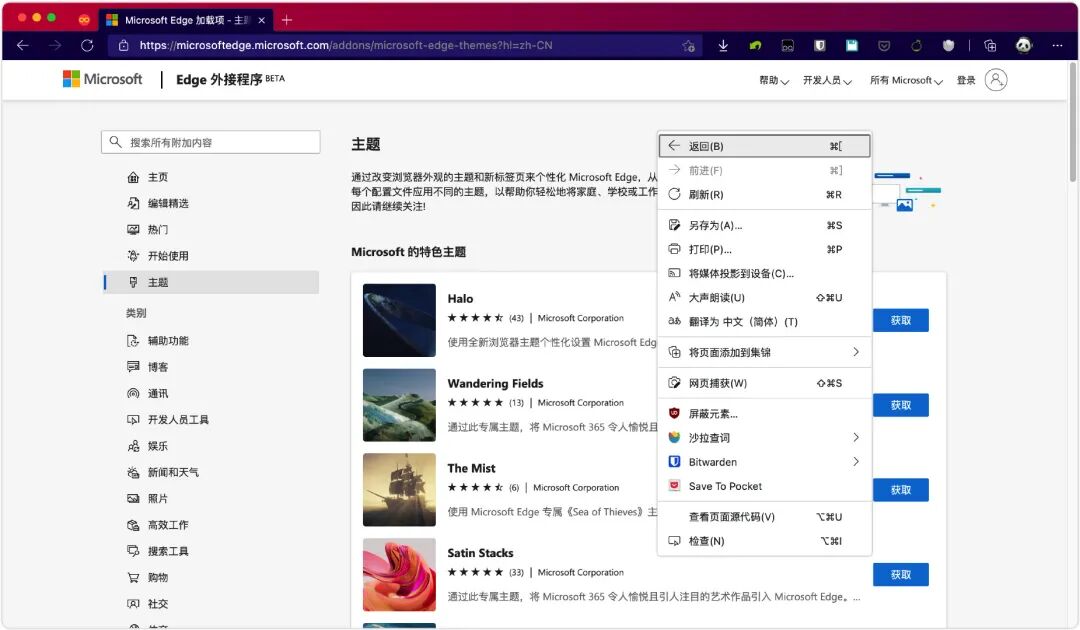Image resolution: width=1080 pixels, height=630 pixels.
Task: Choose 网页捕获(W) in context menu
Action: (765, 383)
